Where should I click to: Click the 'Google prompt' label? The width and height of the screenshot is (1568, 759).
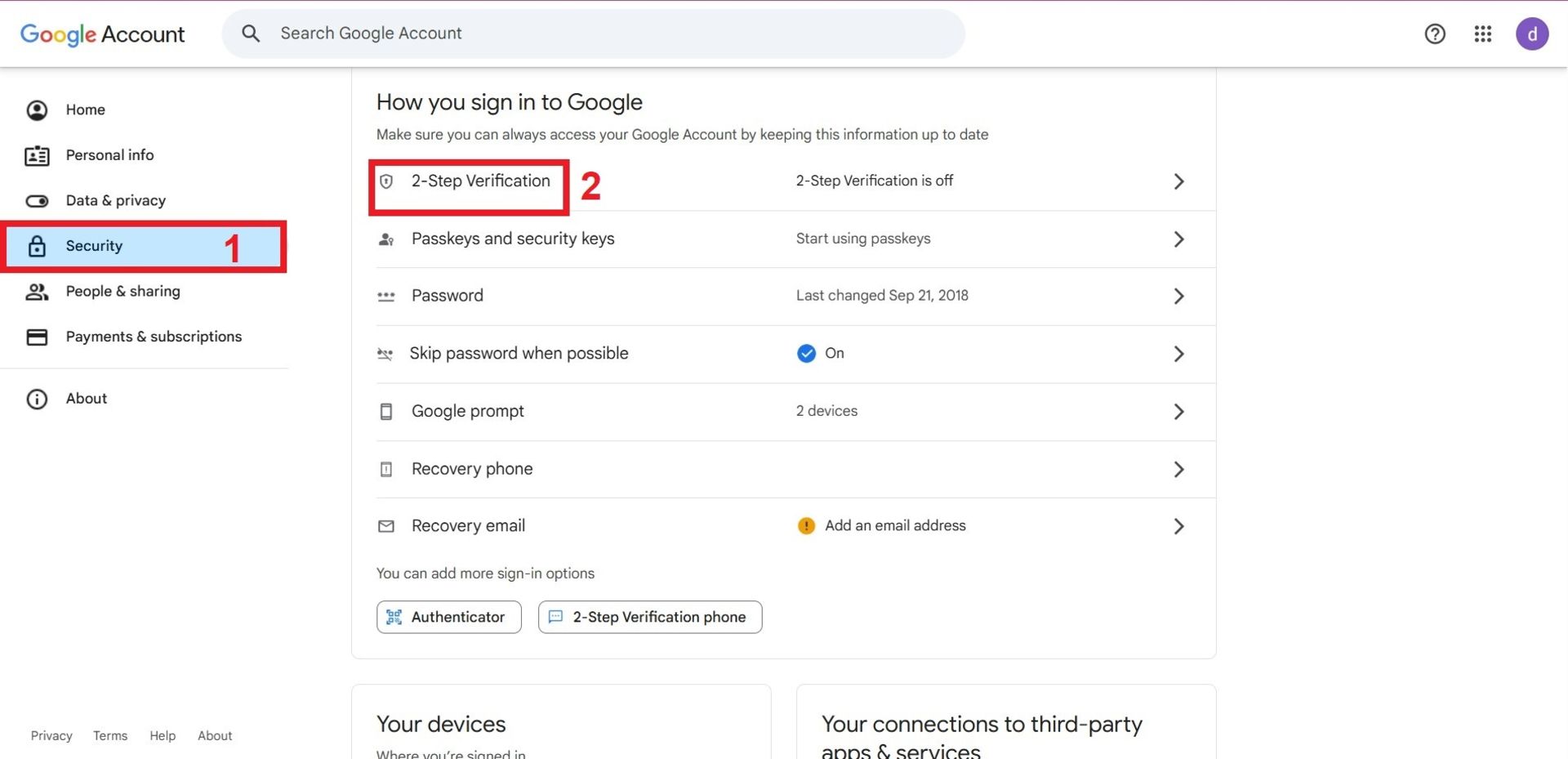tap(468, 411)
